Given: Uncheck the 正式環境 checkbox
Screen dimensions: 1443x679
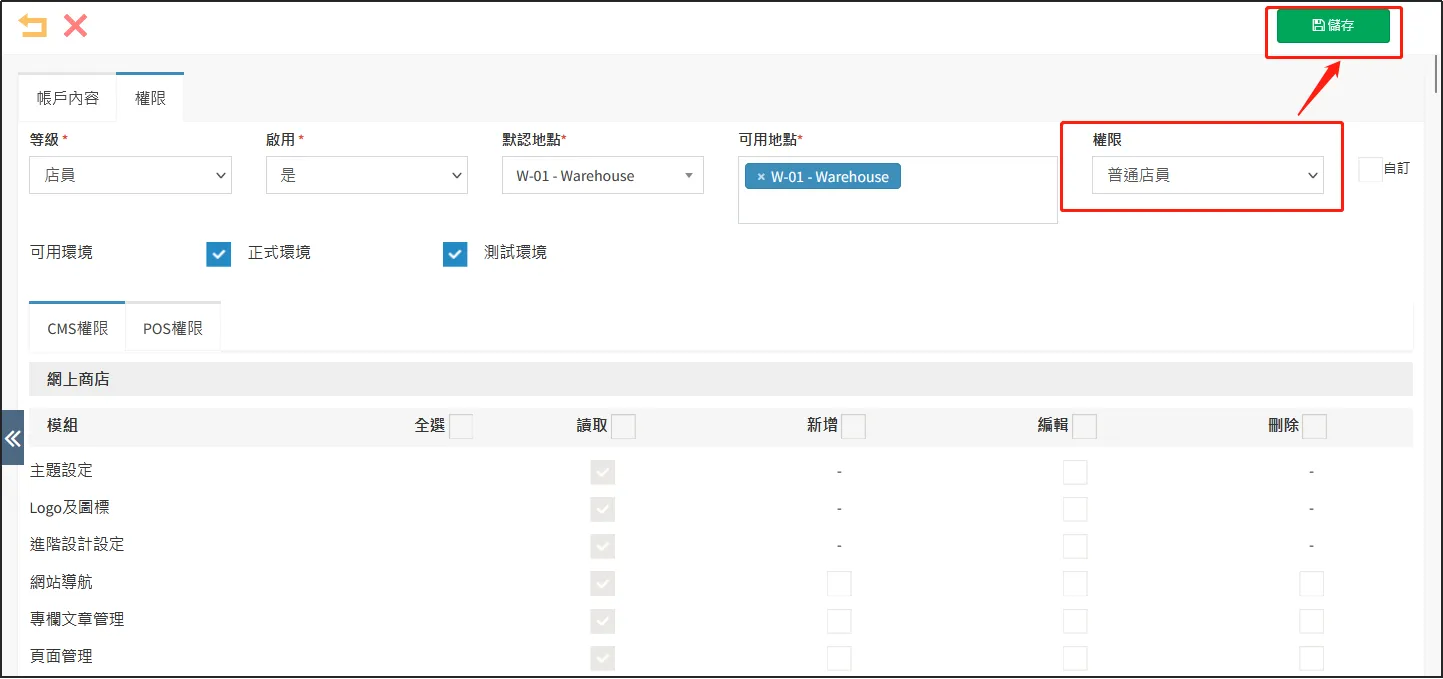Looking at the screenshot, I should coord(218,253).
